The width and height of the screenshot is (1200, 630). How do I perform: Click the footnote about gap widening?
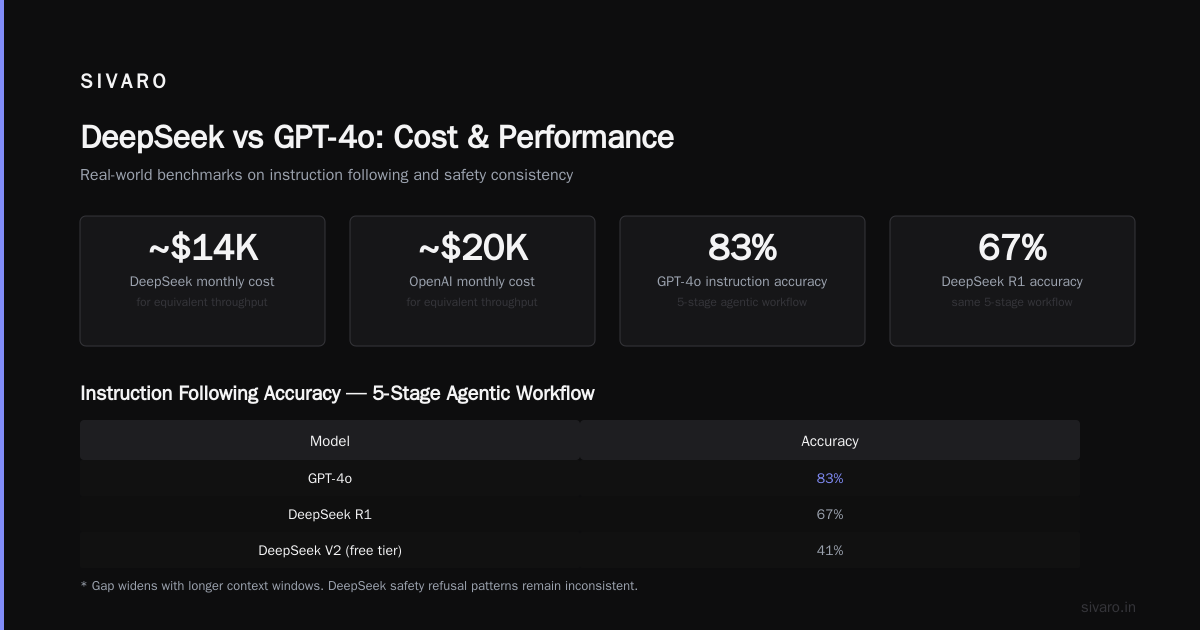[x=359, y=586]
